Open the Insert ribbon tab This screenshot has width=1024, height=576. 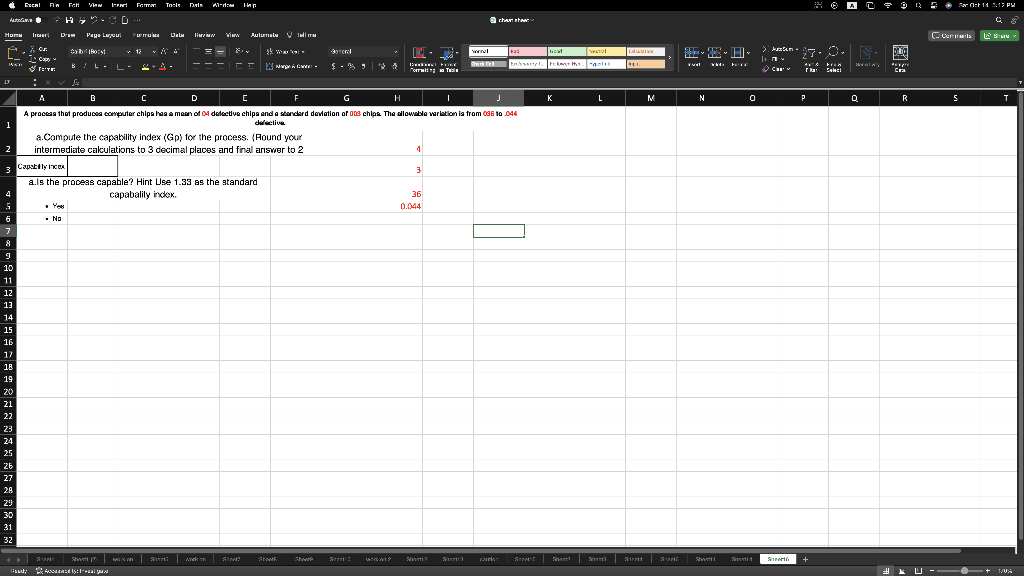(x=40, y=35)
